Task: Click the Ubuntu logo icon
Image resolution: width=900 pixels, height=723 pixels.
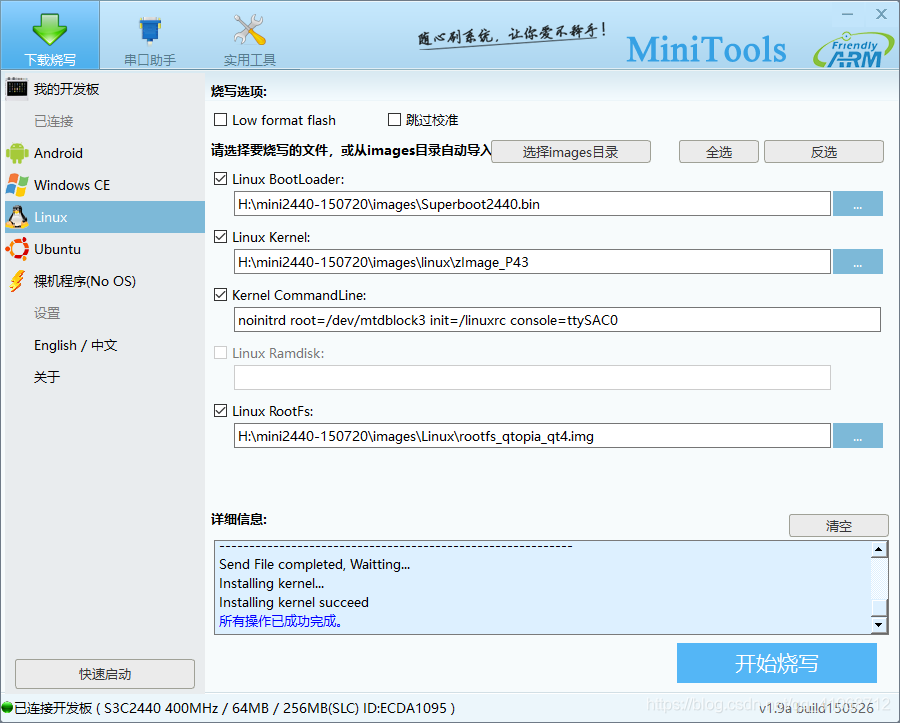Action: (x=17, y=249)
